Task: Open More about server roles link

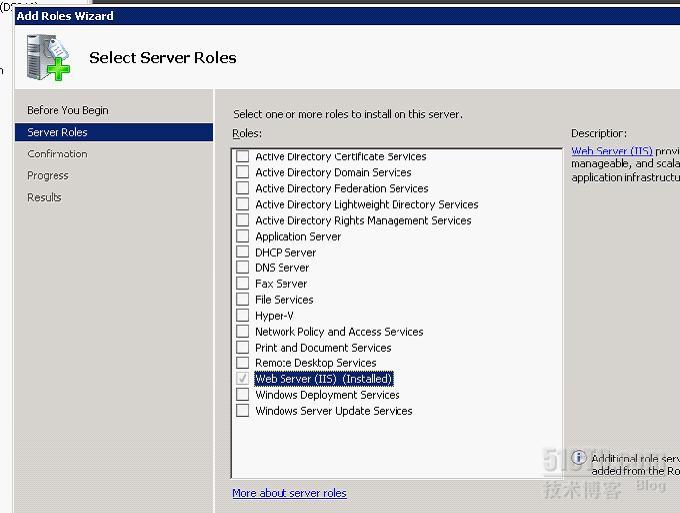Action: point(289,493)
